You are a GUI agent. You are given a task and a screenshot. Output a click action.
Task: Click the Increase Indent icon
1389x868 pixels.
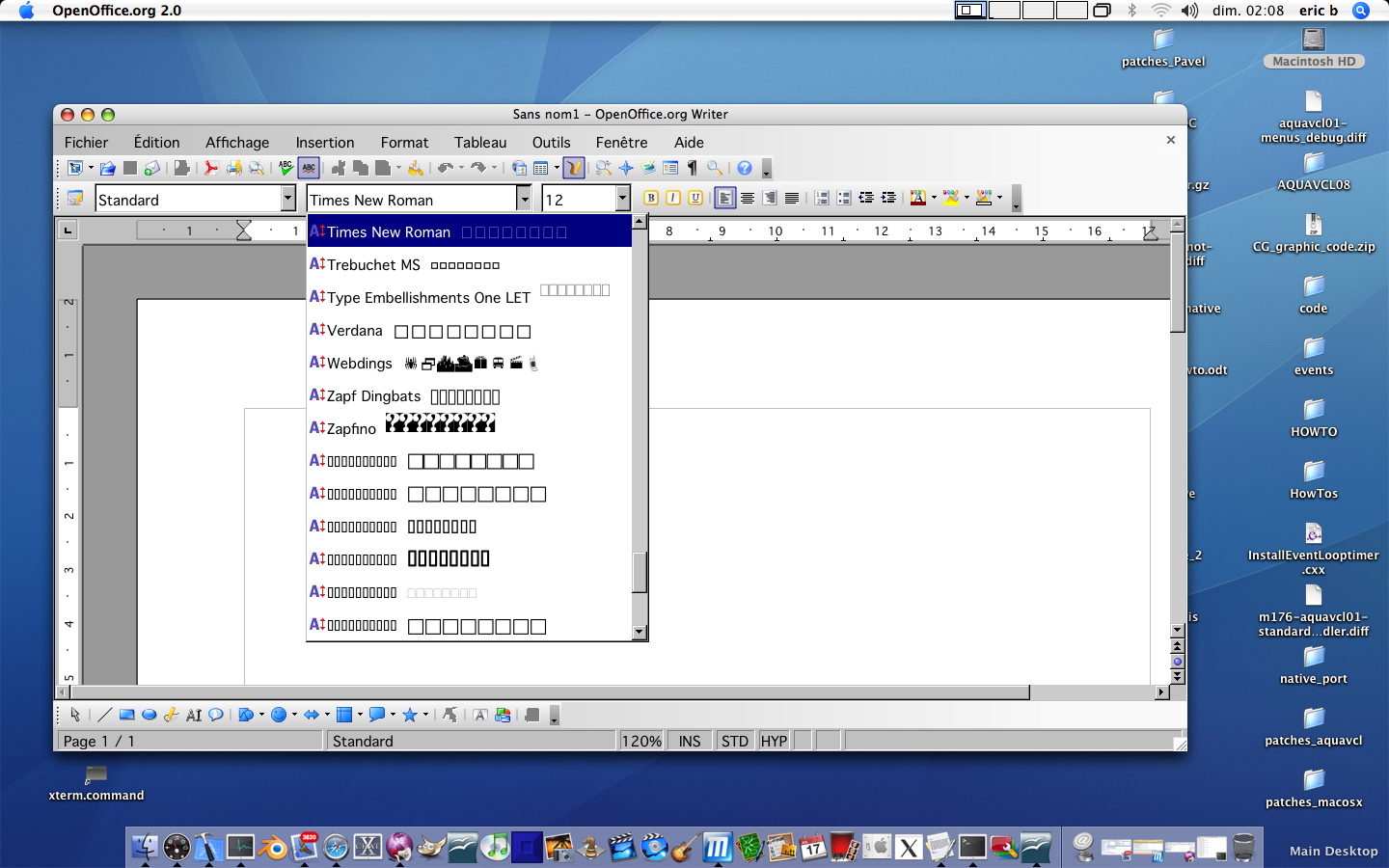click(888, 198)
